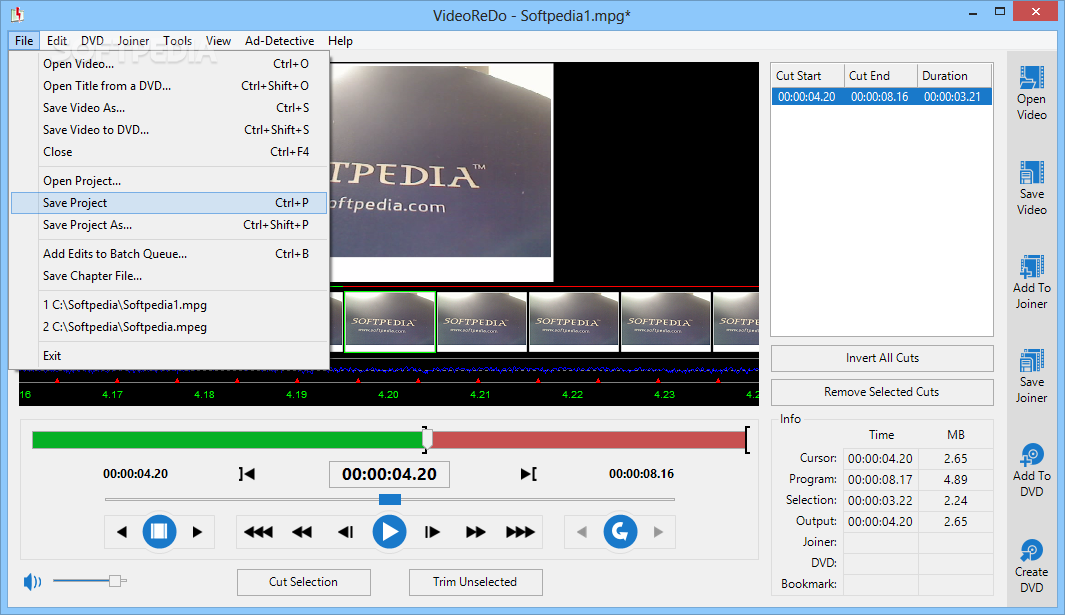The image size is (1065, 615).
Task: Click the Open Video sidebar icon
Action: click(x=1031, y=77)
